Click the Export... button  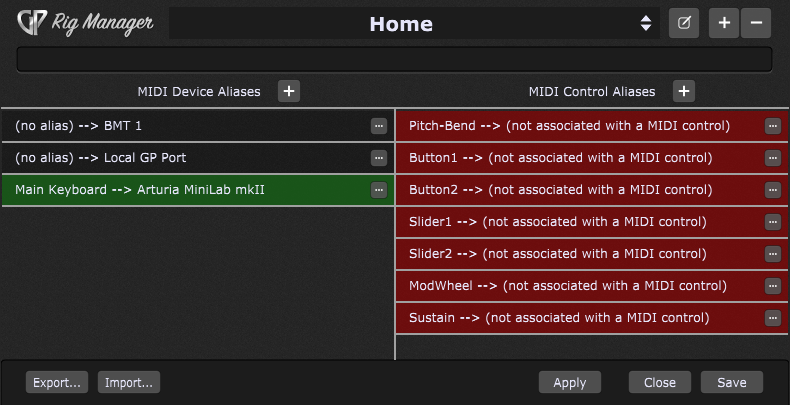(57, 382)
